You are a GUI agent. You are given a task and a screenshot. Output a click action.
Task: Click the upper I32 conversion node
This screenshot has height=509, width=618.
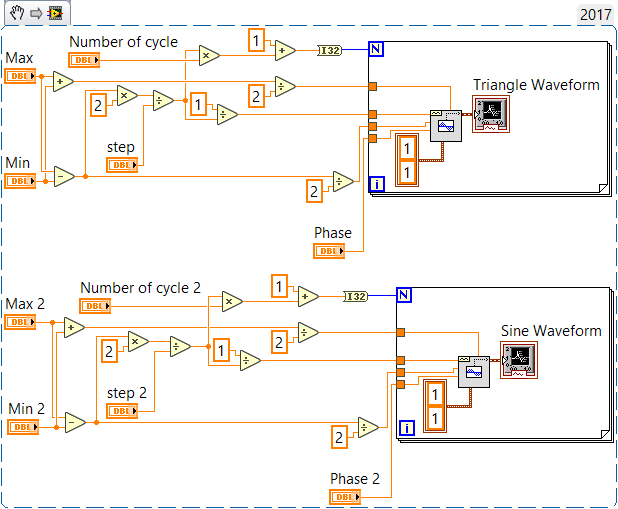point(329,50)
